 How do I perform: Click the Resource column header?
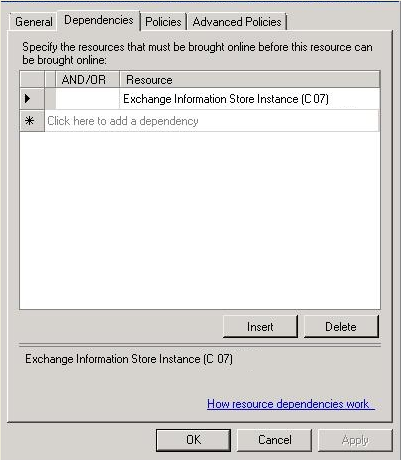pyautogui.click(x=250, y=80)
